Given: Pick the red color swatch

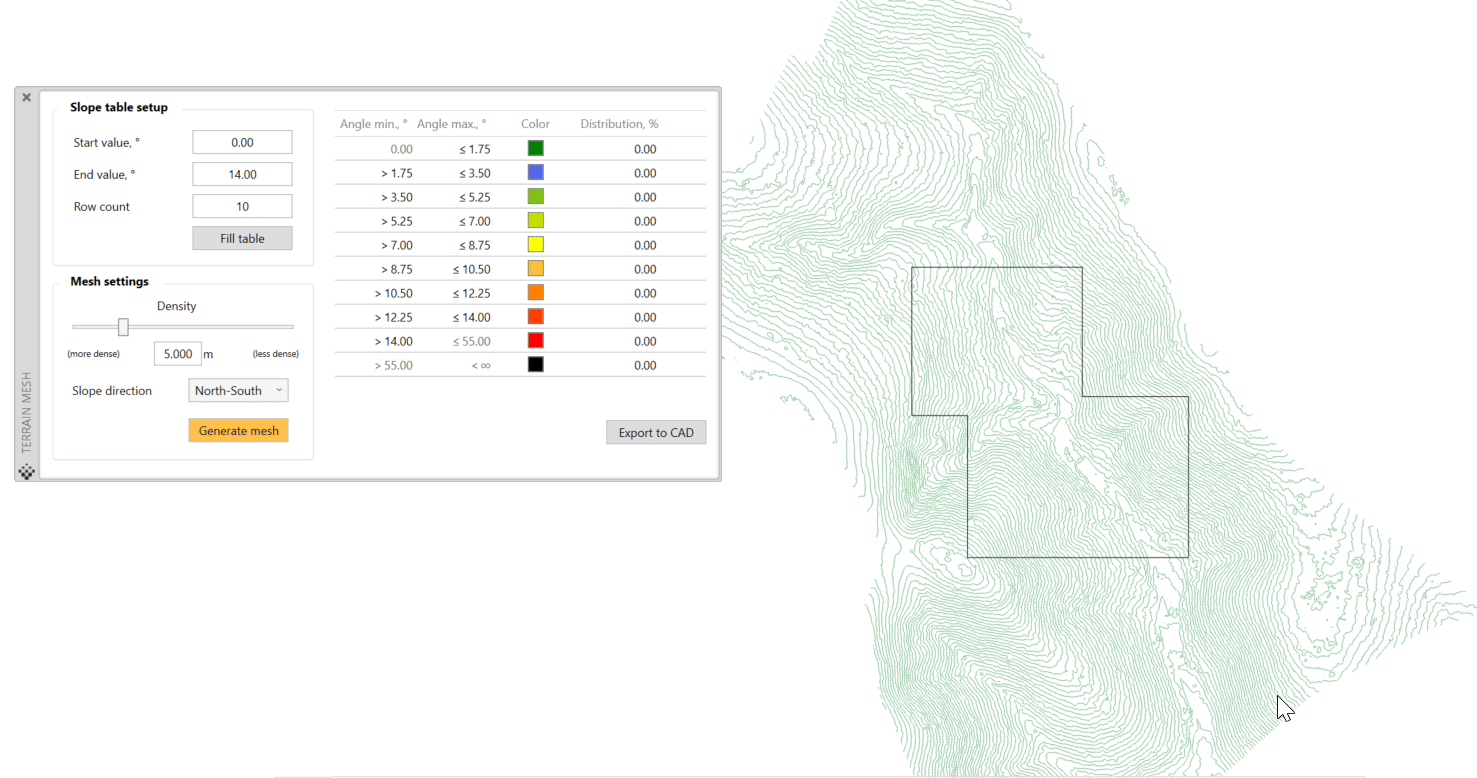Looking at the screenshot, I should point(536,341).
